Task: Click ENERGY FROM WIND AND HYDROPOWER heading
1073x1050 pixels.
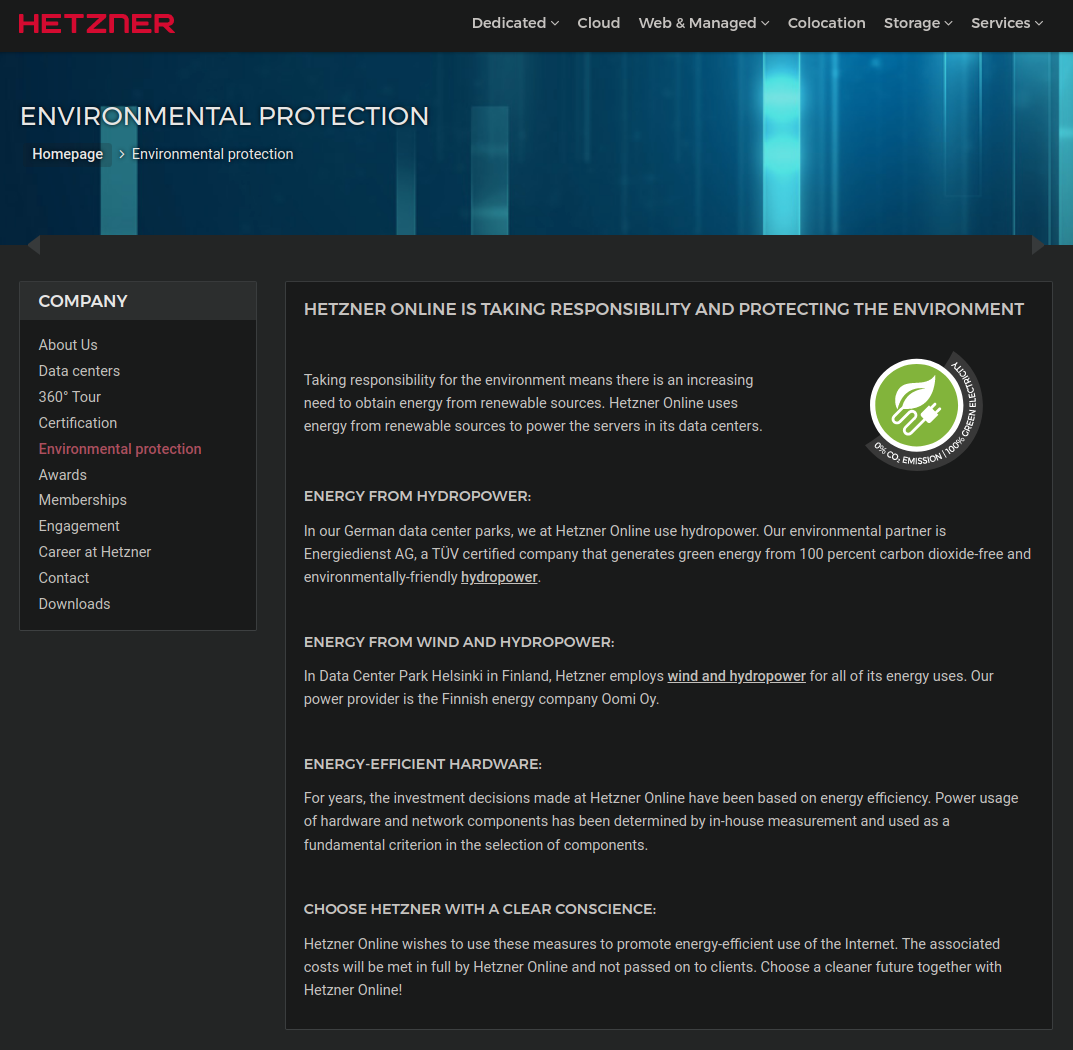Action: click(x=459, y=642)
